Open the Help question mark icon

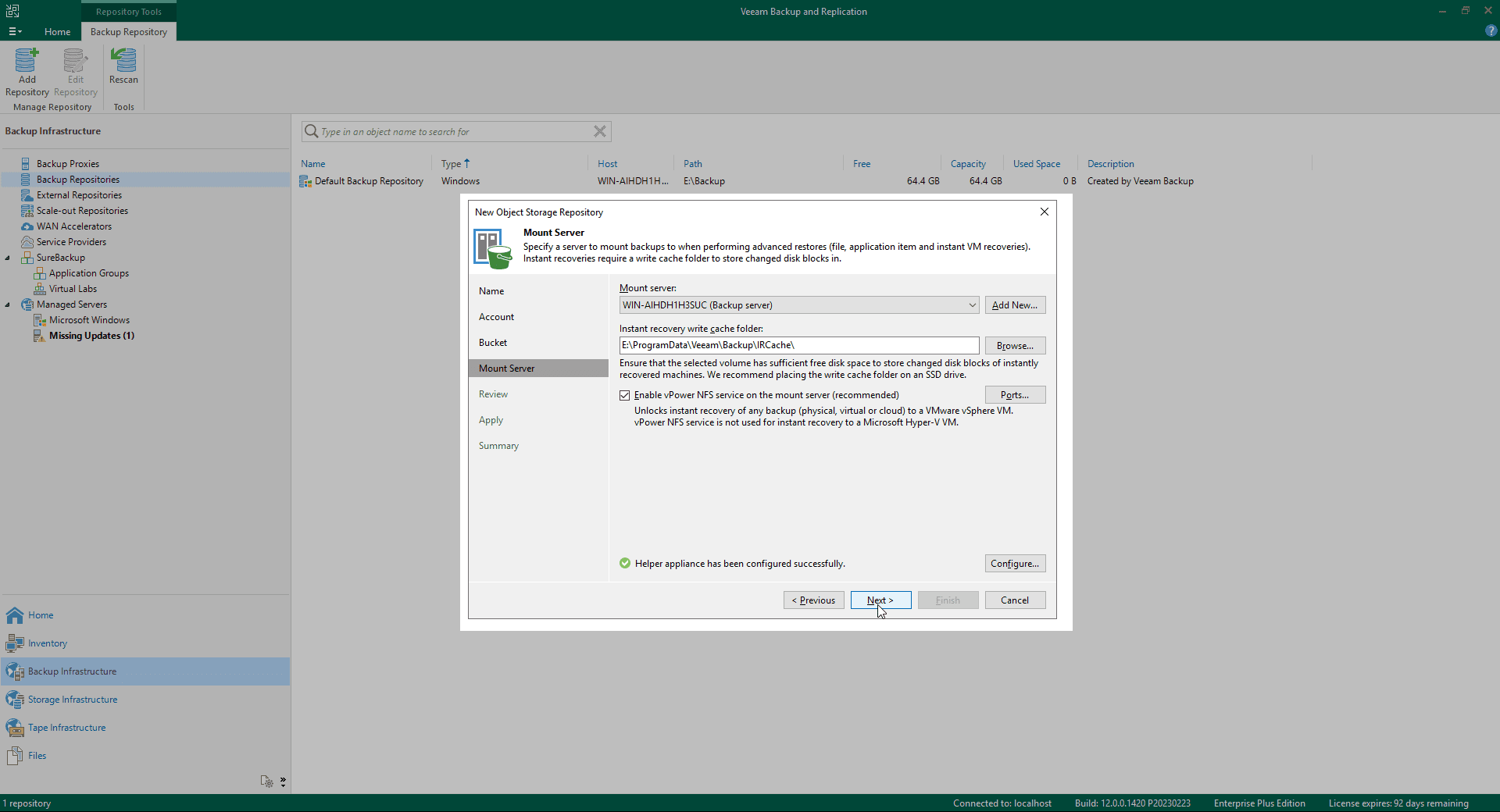pyautogui.click(x=1491, y=31)
